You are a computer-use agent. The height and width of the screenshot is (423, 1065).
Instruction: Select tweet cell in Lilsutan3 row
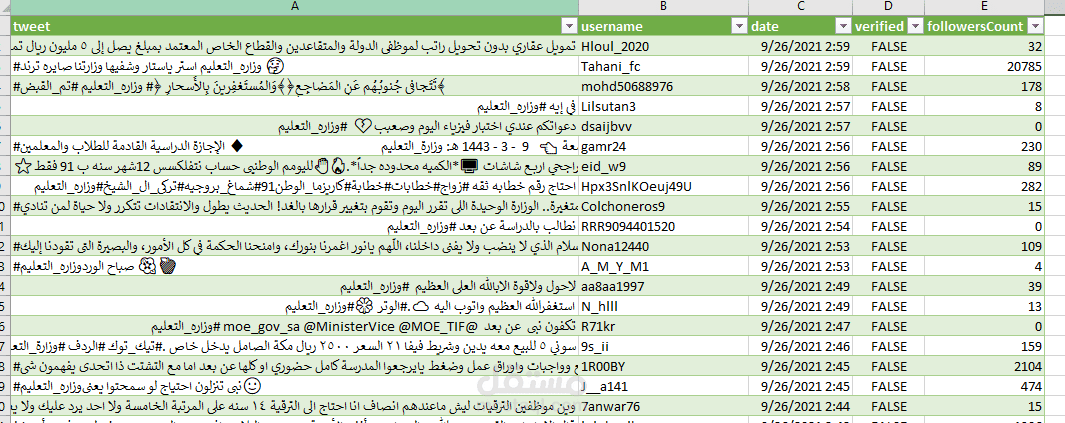coord(295,107)
